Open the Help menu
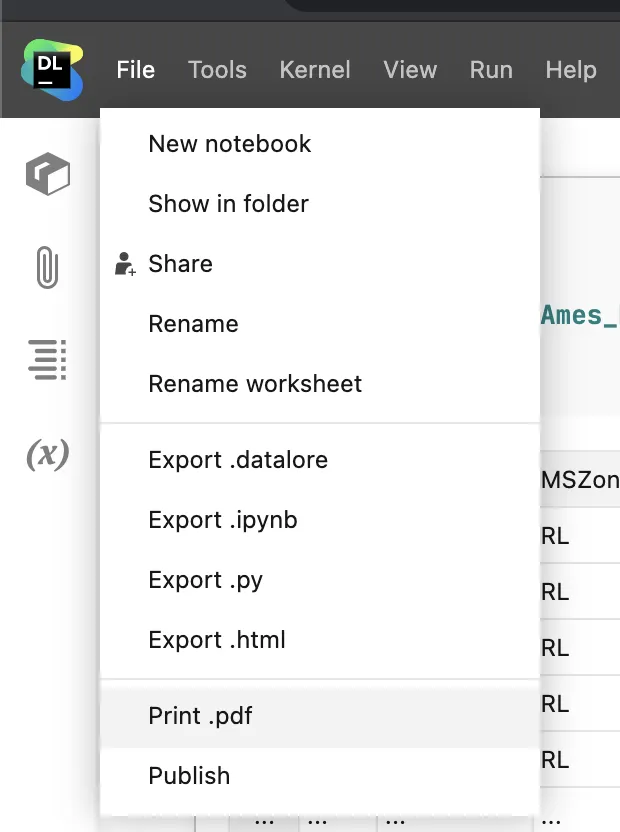 [571, 70]
